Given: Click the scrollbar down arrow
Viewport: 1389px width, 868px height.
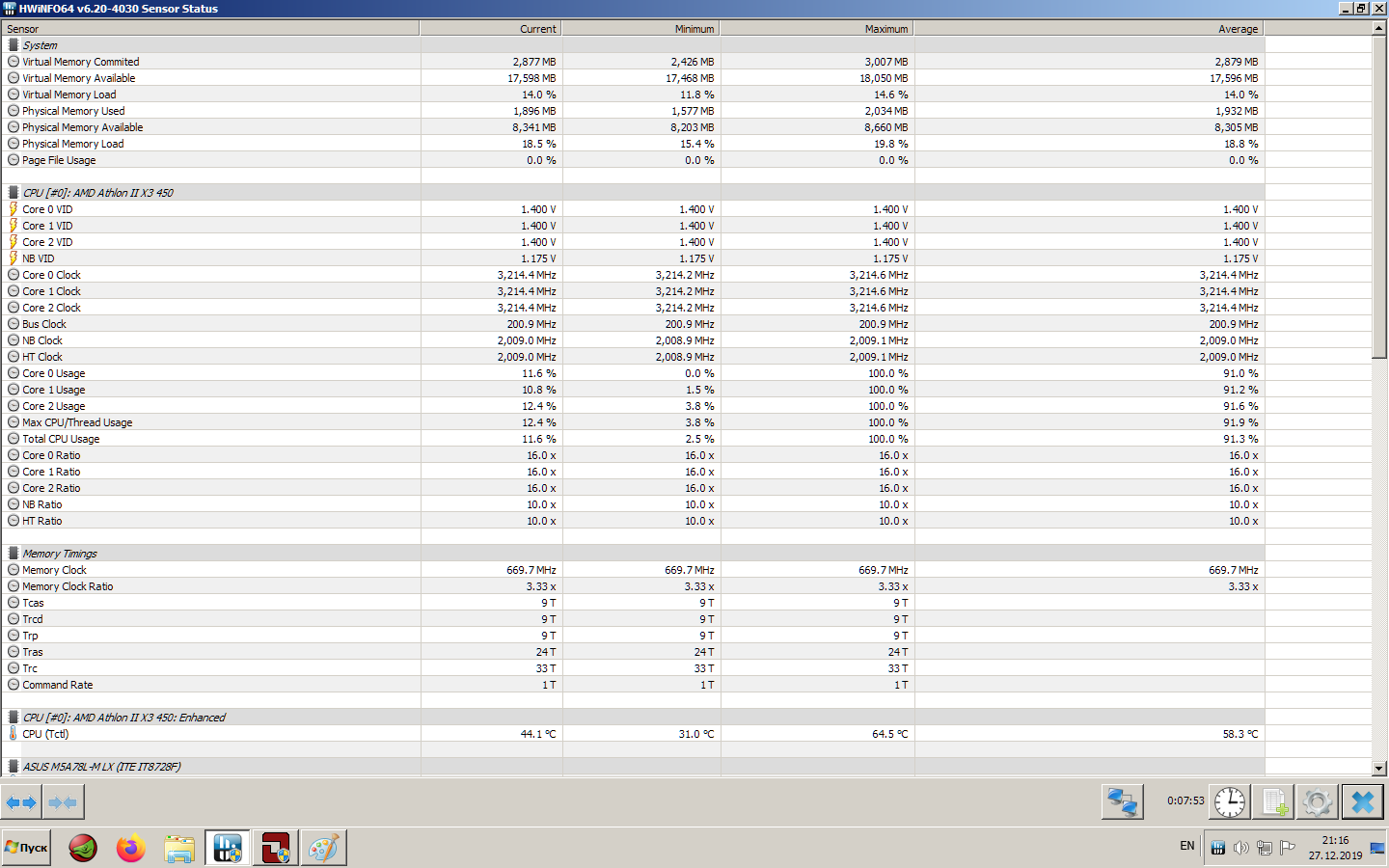Looking at the screenshot, I should (x=1379, y=769).
